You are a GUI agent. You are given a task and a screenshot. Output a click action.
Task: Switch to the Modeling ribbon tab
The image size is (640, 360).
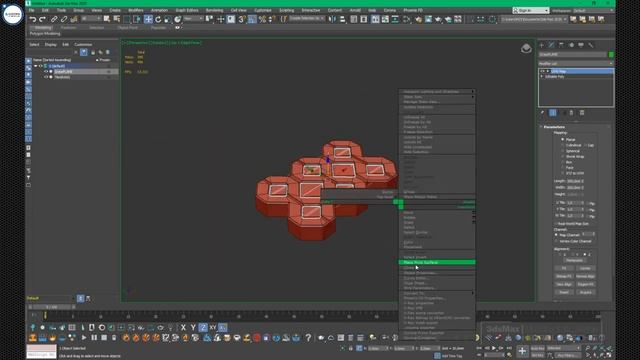[x=43, y=28]
